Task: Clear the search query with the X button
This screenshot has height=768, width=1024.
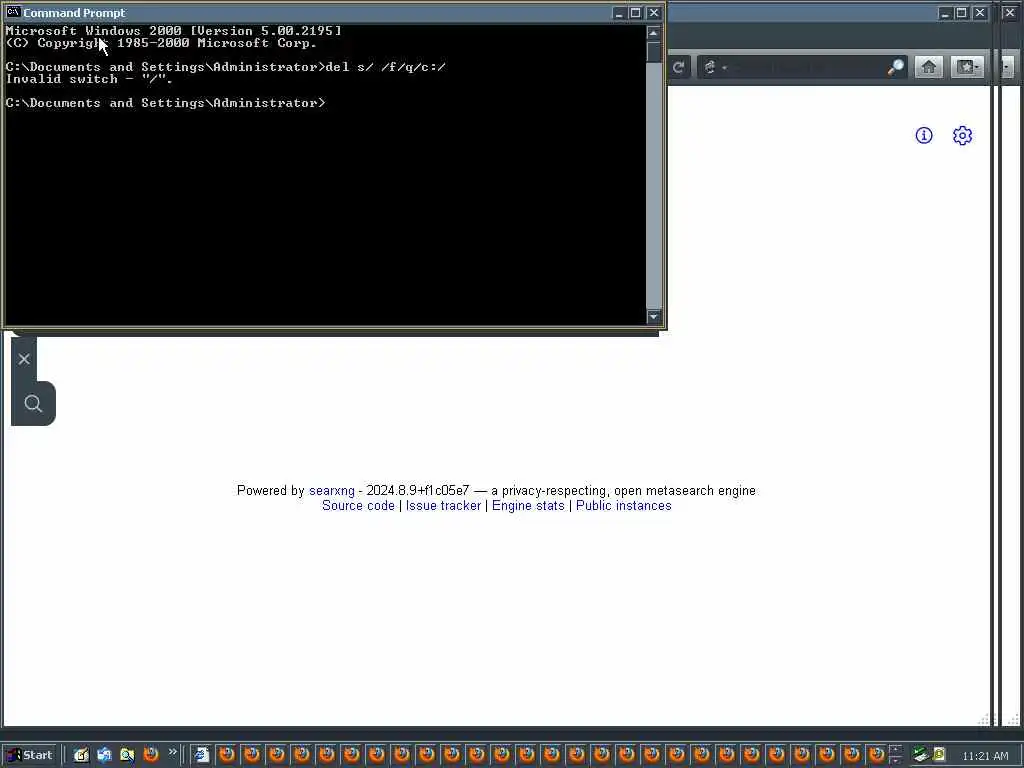Action: tap(24, 359)
